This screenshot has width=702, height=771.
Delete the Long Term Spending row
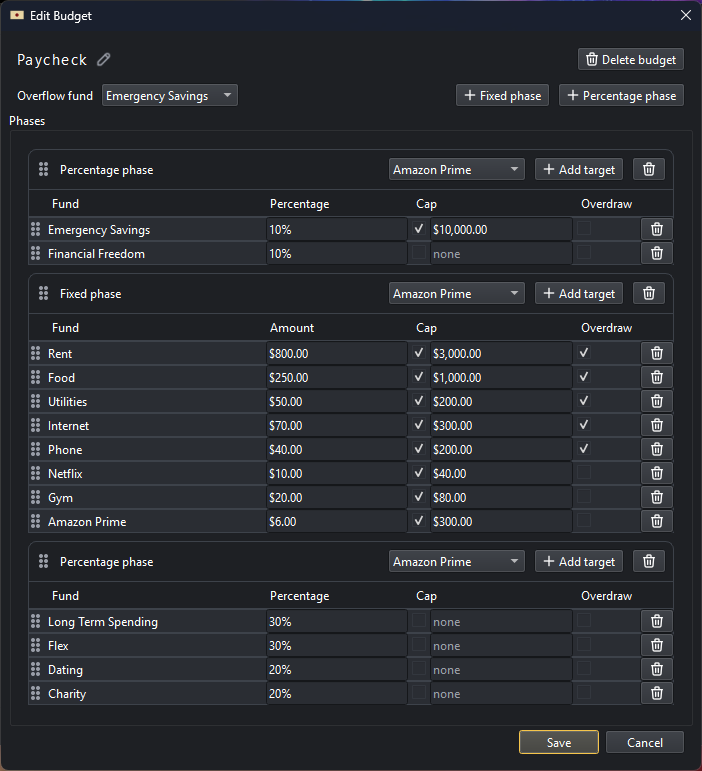click(x=656, y=622)
